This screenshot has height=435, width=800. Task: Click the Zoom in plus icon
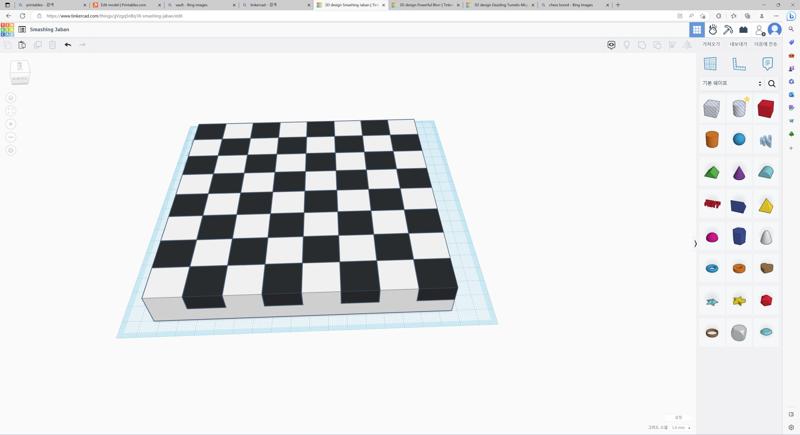point(11,124)
